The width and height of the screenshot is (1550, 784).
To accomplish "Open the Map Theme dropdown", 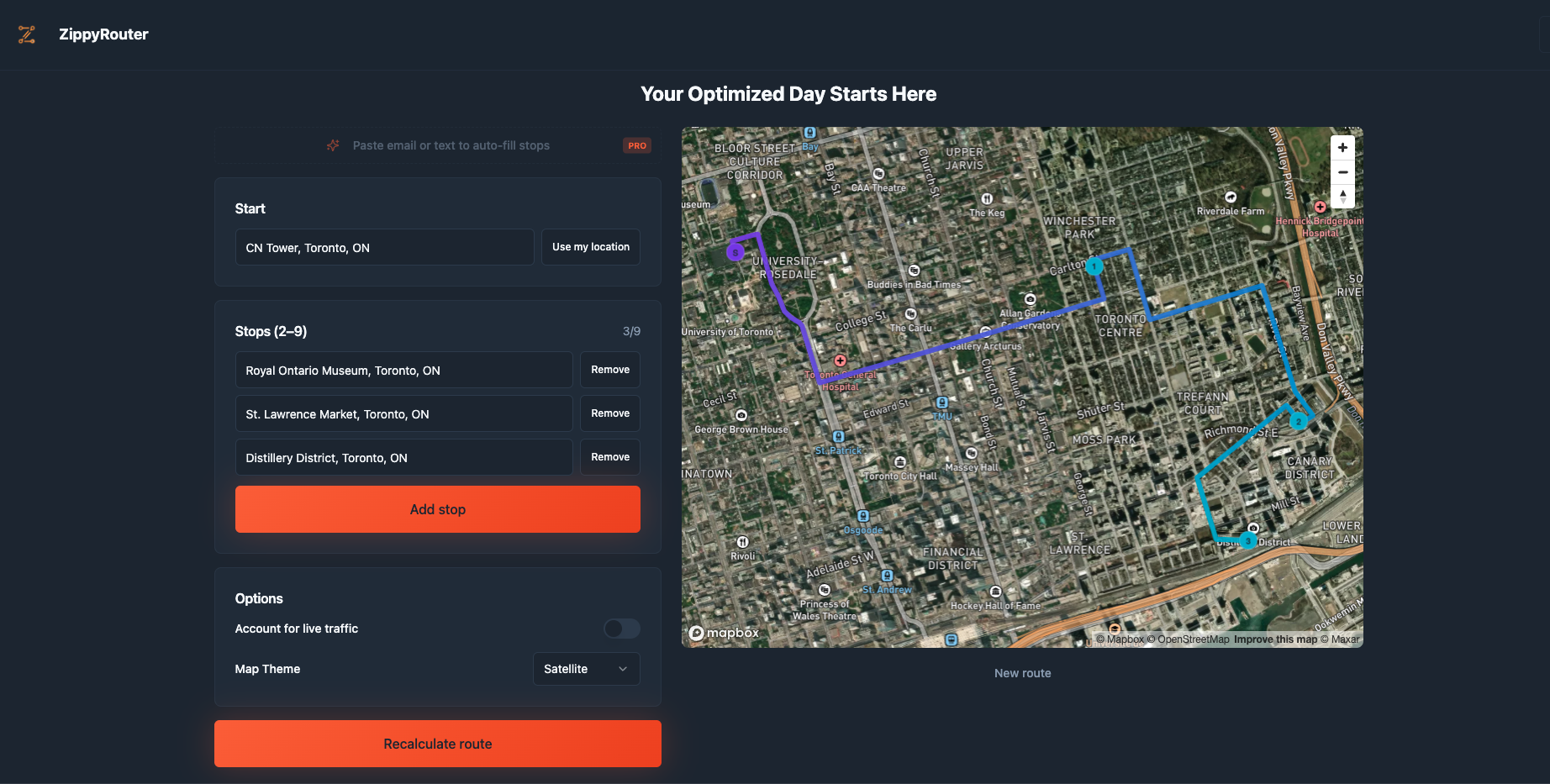I will click(x=586, y=669).
